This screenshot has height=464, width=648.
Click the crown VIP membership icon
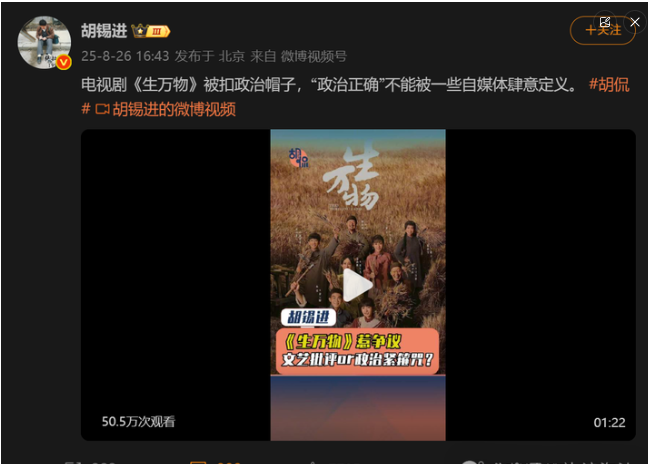tap(140, 31)
